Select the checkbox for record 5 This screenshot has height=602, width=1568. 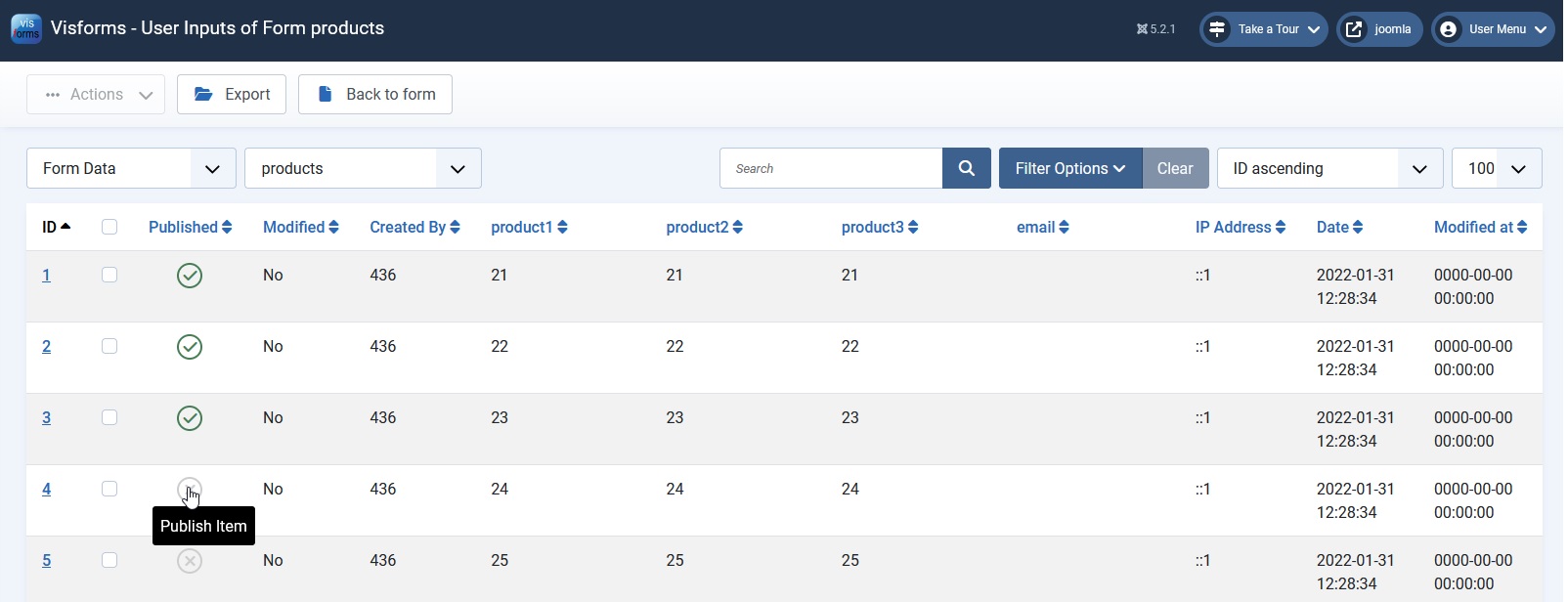point(109,560)
